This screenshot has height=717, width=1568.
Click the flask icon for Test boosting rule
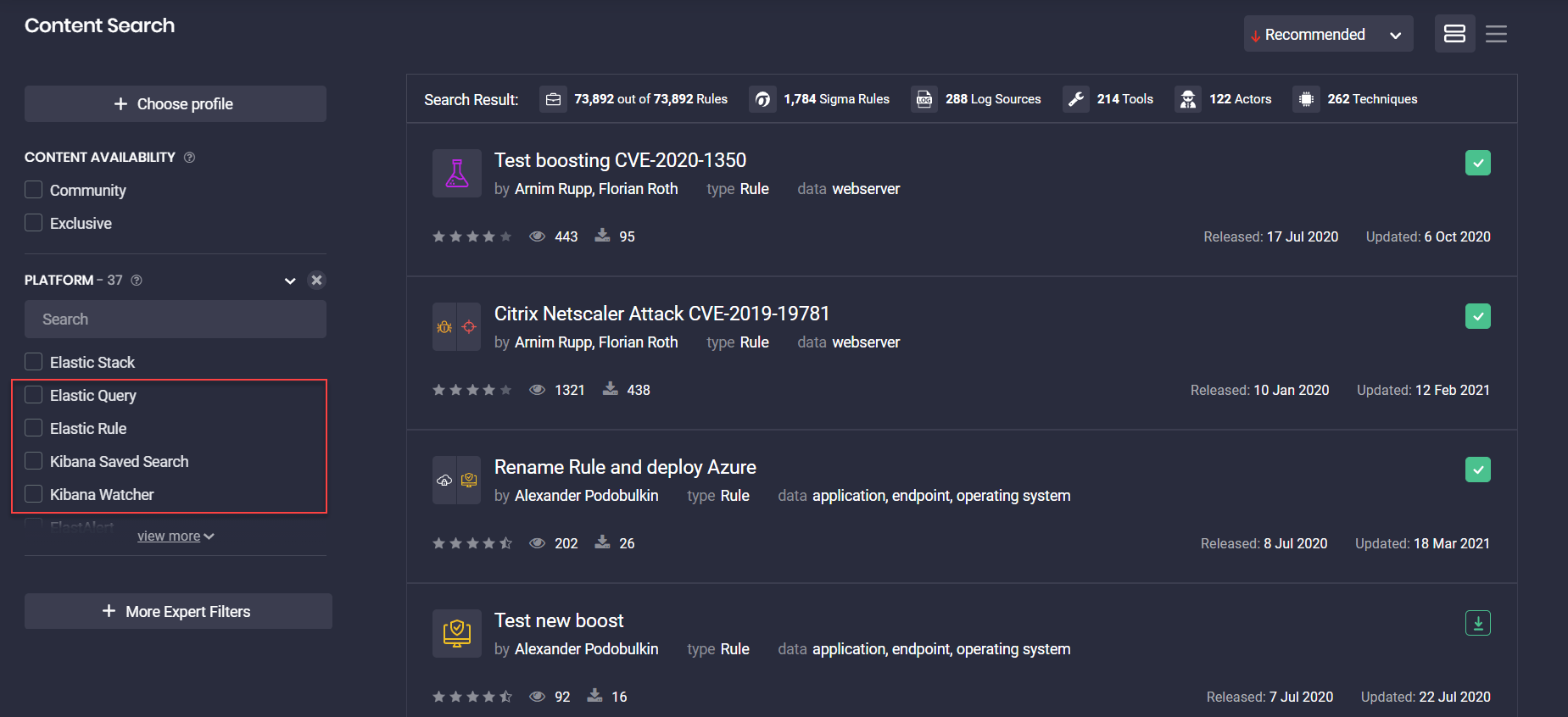(457, 174)
